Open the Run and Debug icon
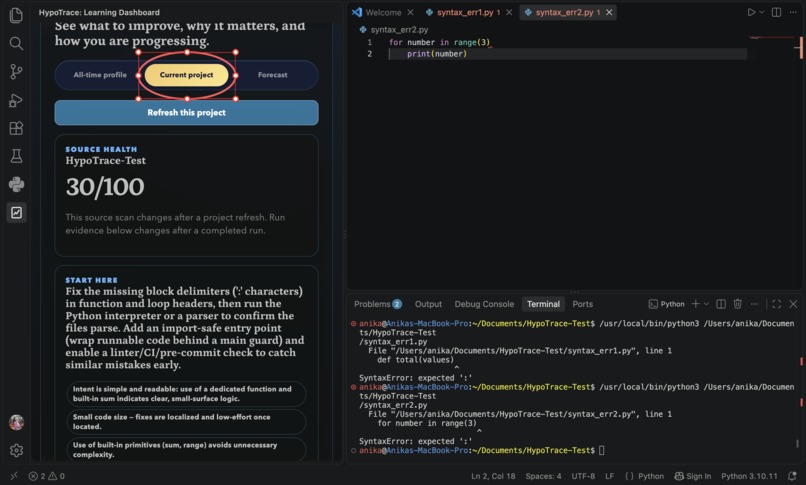Viewport: 806px width, 485px height. (x=16, y=100)
